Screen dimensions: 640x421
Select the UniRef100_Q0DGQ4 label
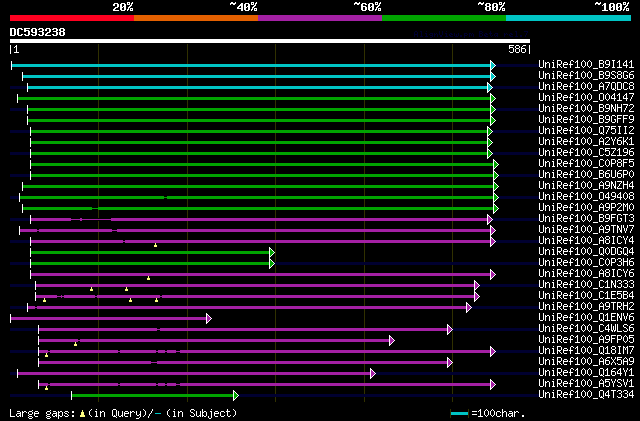pos(586,252)
